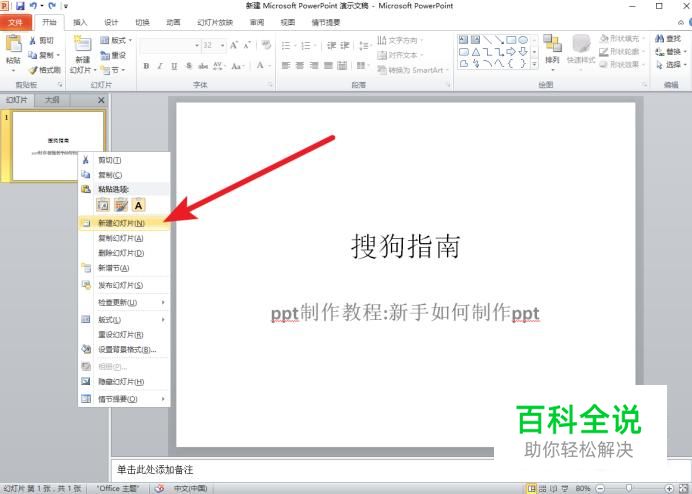
Task: Click the New Slide icon in ribbon
Action: click(83, 44)
